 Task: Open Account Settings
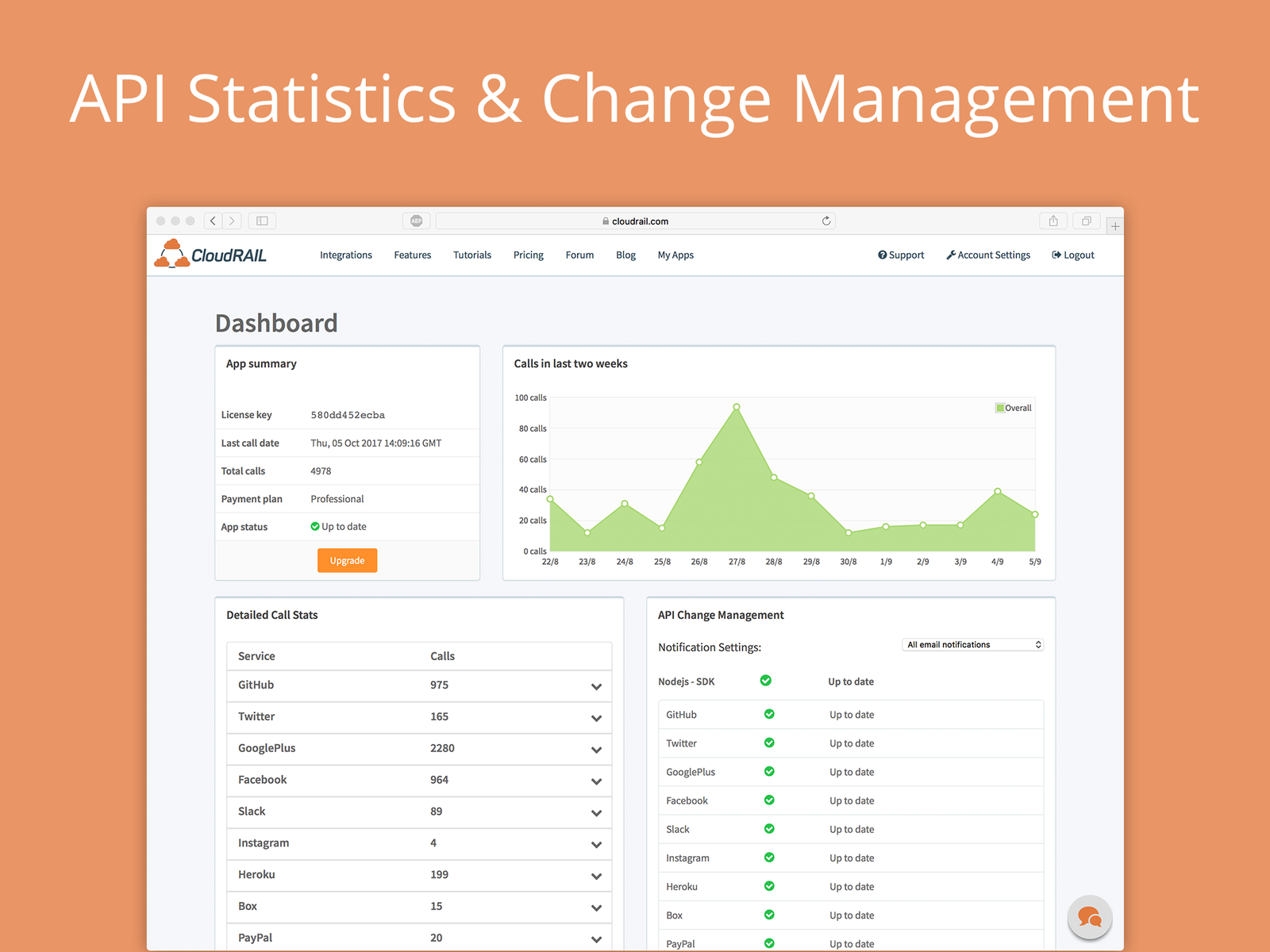pos(988,255)
